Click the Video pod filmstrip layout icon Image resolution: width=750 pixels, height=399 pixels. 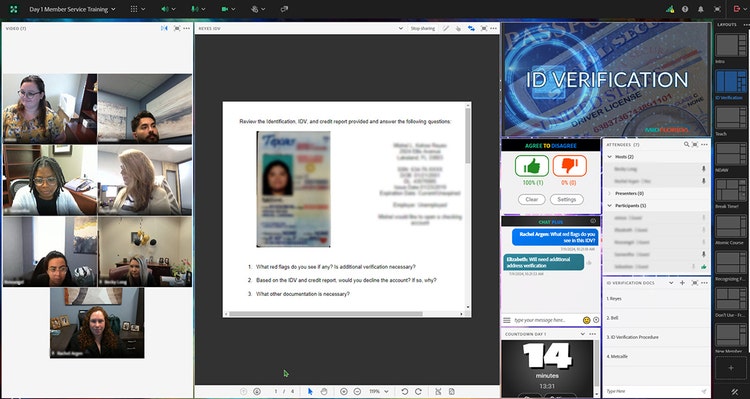click(164, 28)
